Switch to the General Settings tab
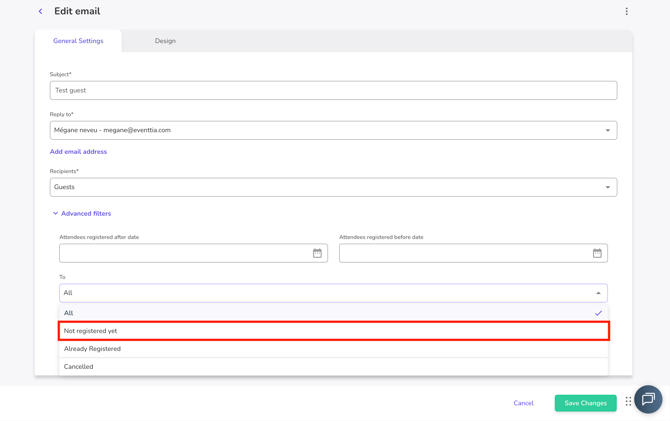 click(78, 41)
